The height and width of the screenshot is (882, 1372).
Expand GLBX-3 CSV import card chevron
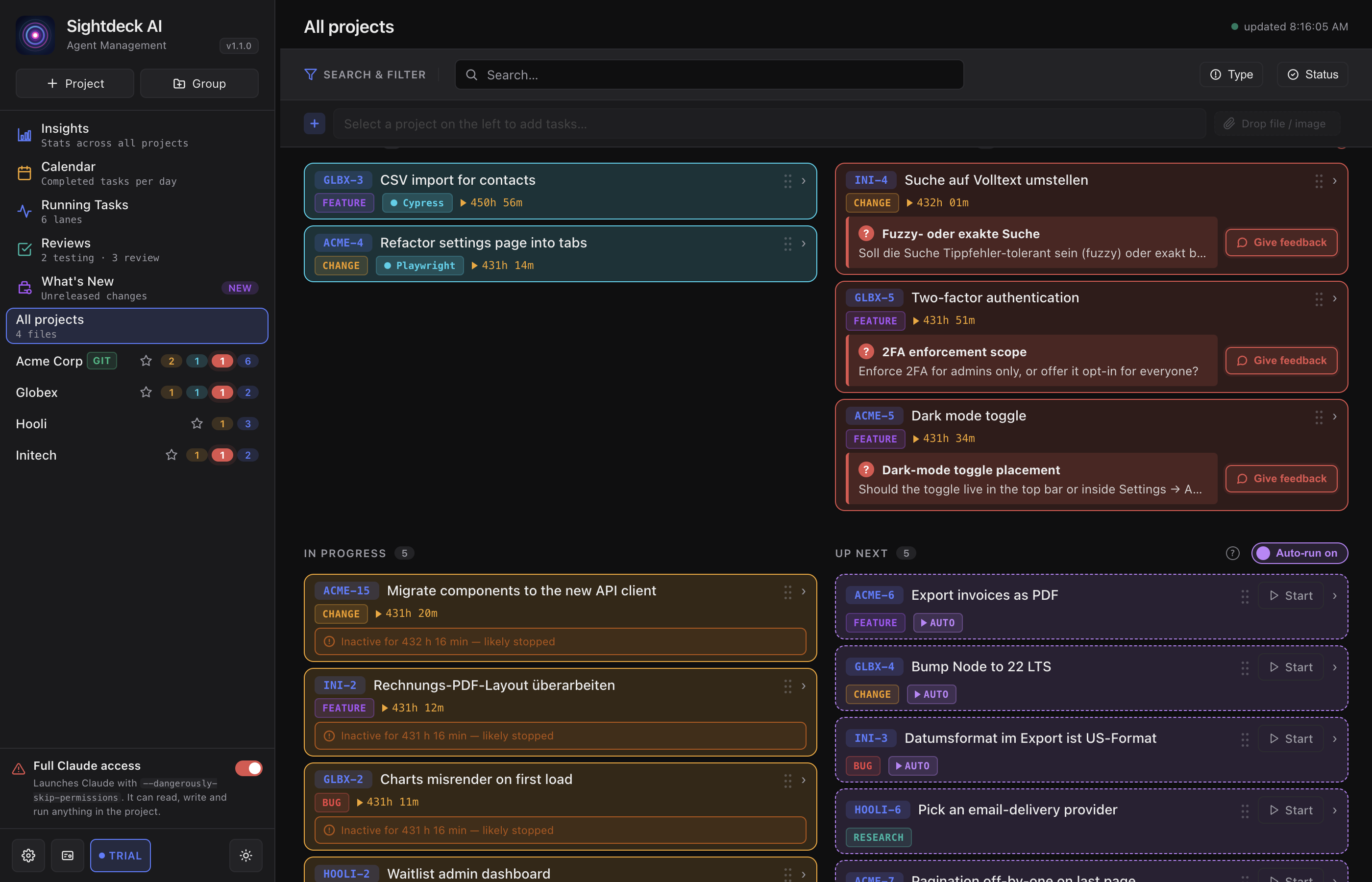804,181
